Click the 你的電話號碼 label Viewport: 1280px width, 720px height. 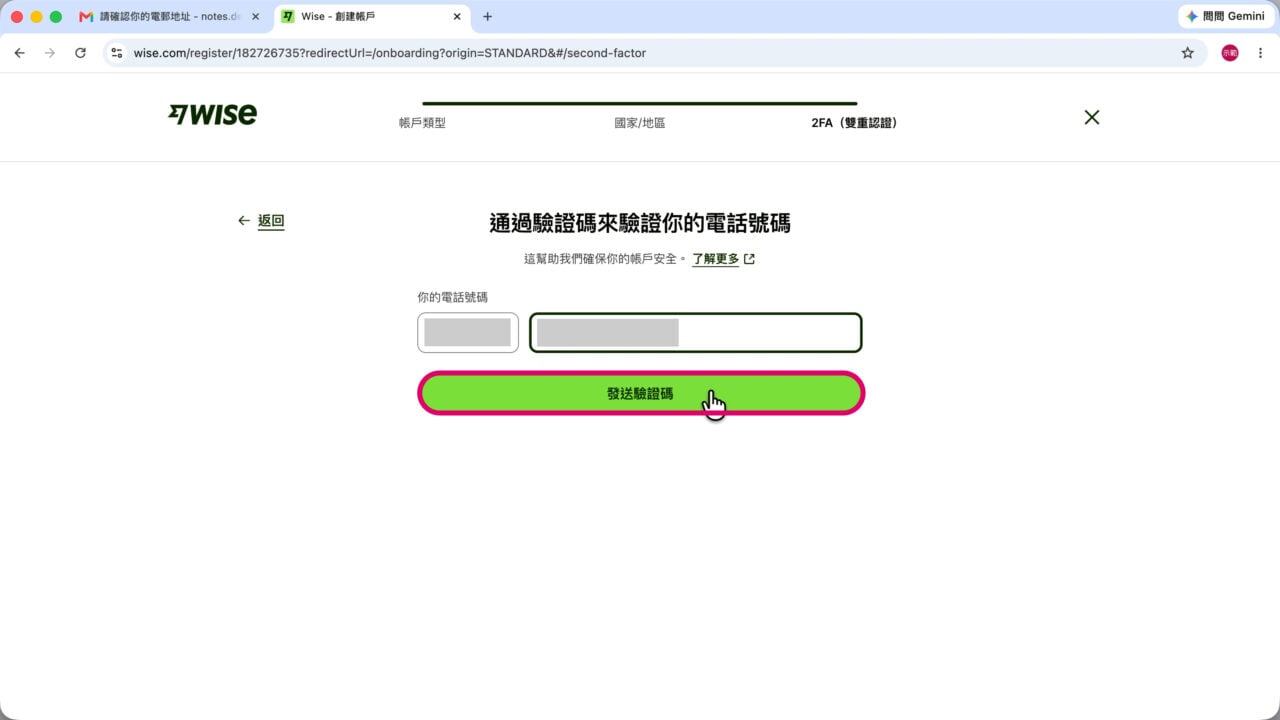pos(452,297)
